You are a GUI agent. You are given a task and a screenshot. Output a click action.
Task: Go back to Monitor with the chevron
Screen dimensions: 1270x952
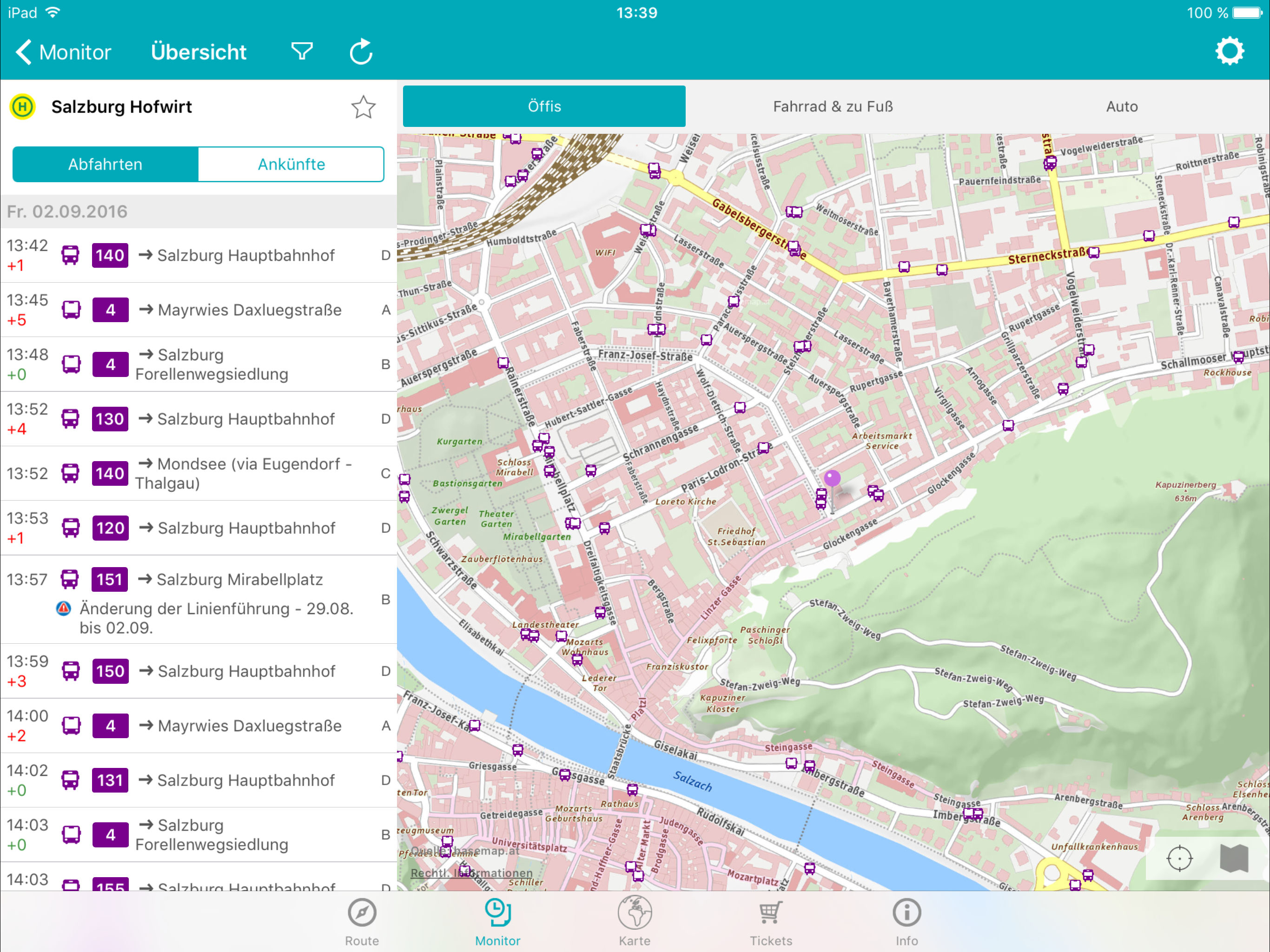coord(63,52)
